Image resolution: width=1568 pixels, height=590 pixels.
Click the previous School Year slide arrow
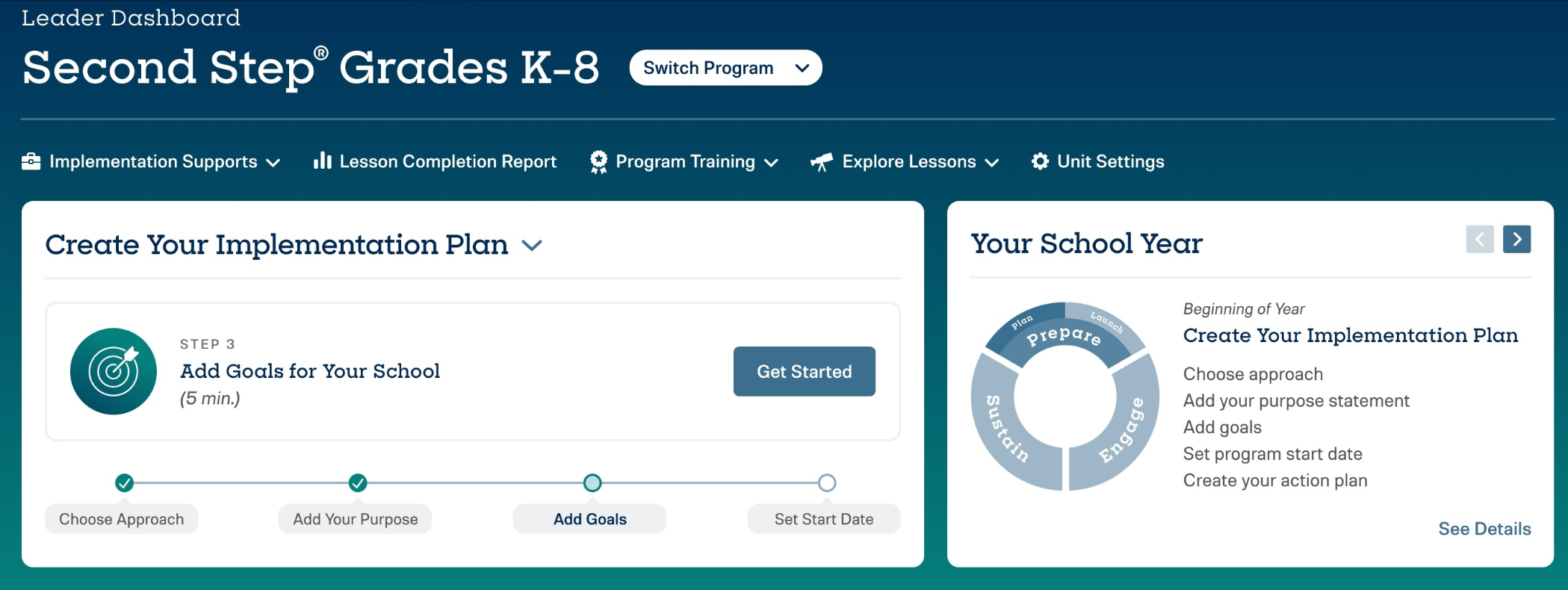[1480, 239]
